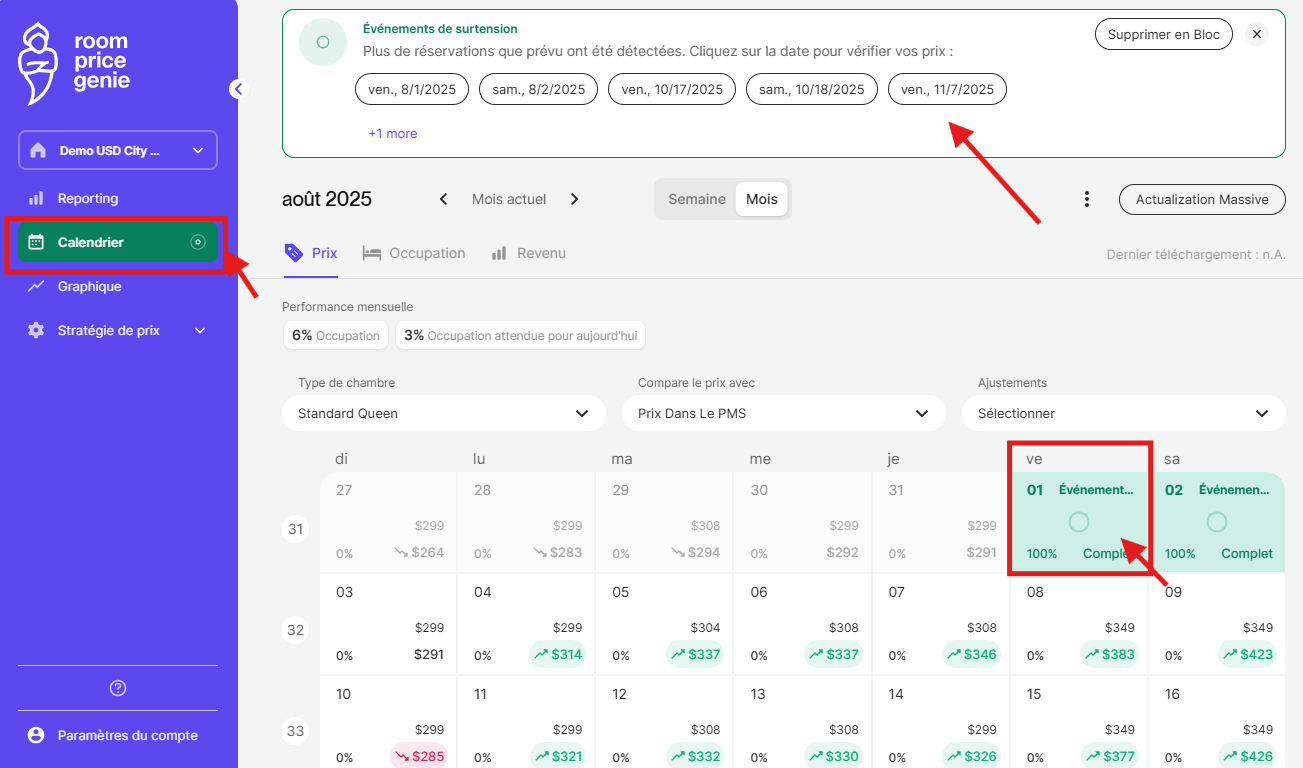Open Reporting from the sidebar
The width and height of the screenshot is (1303, 768).
click(88, 198)
